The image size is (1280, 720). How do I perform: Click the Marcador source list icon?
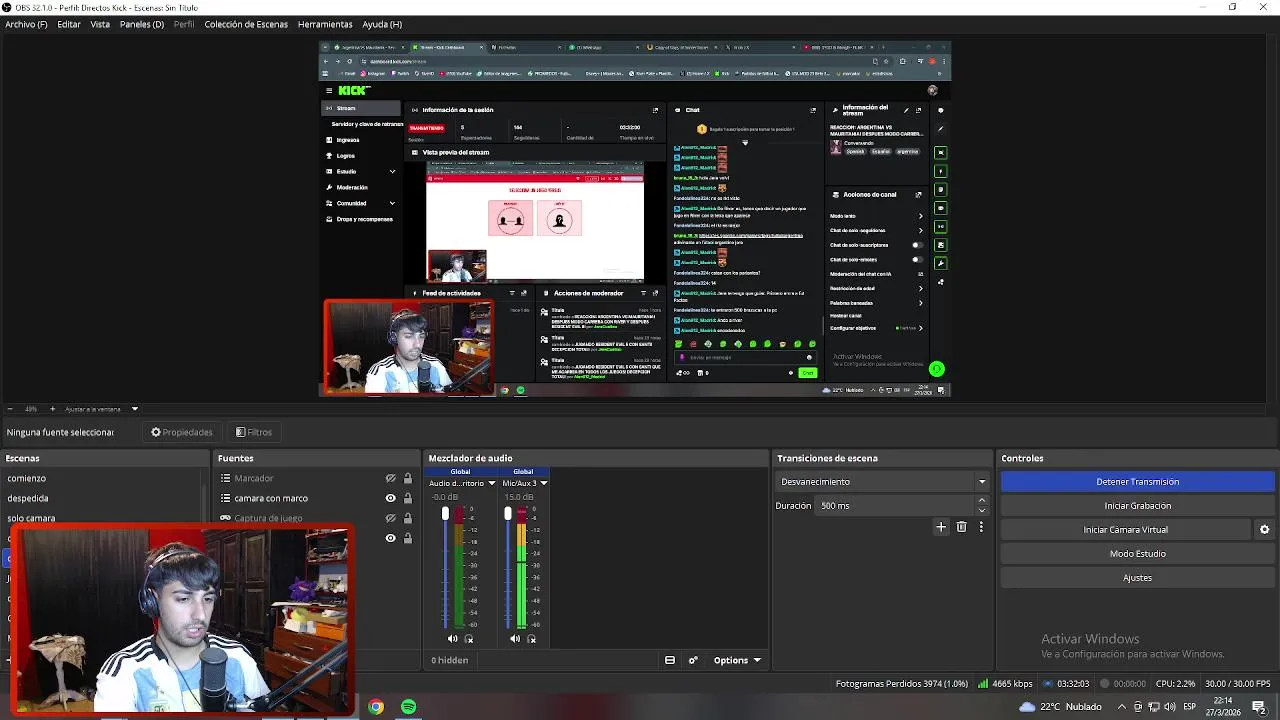tap(226, 478)
